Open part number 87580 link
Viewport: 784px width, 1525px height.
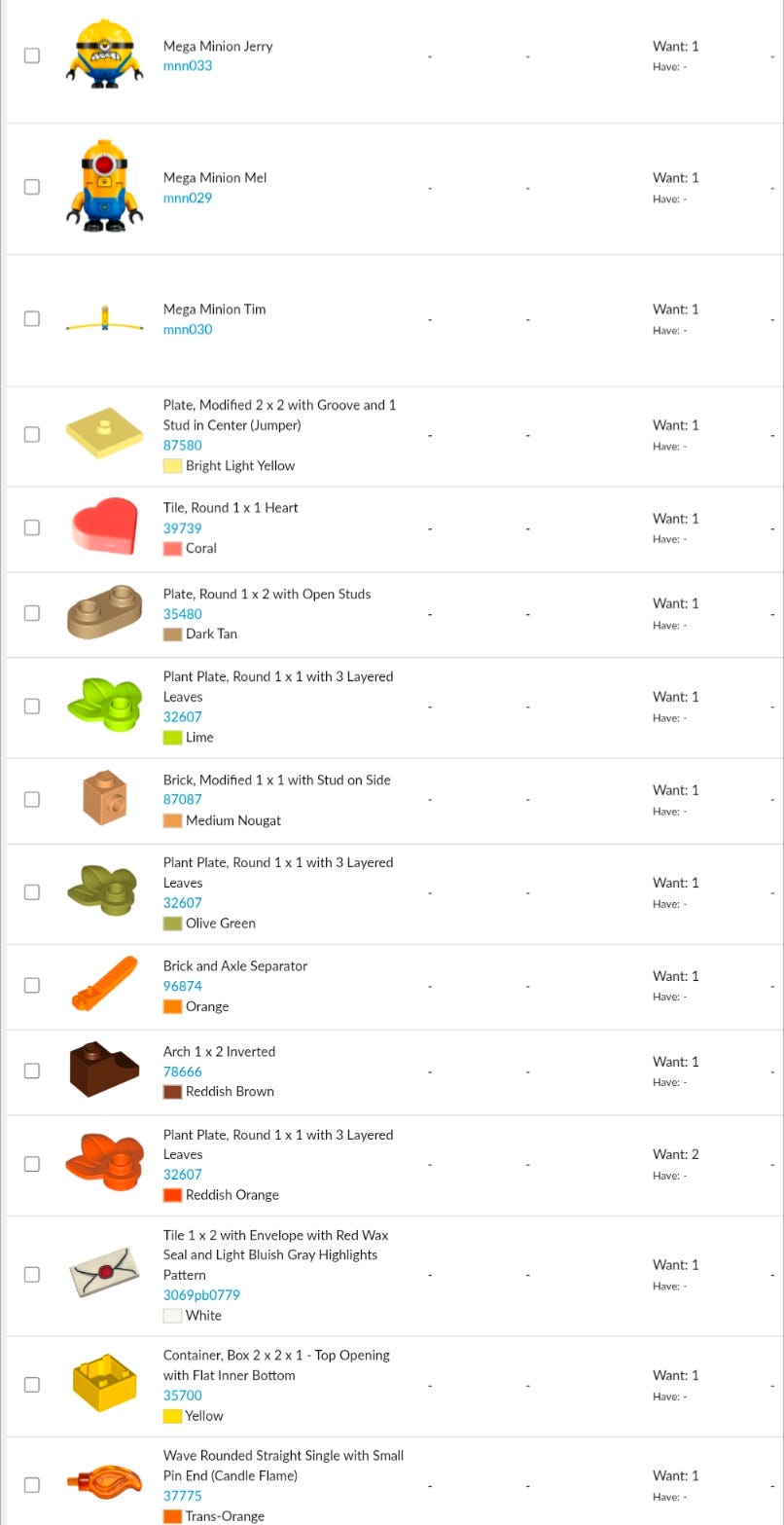click(x=183, y=446)
